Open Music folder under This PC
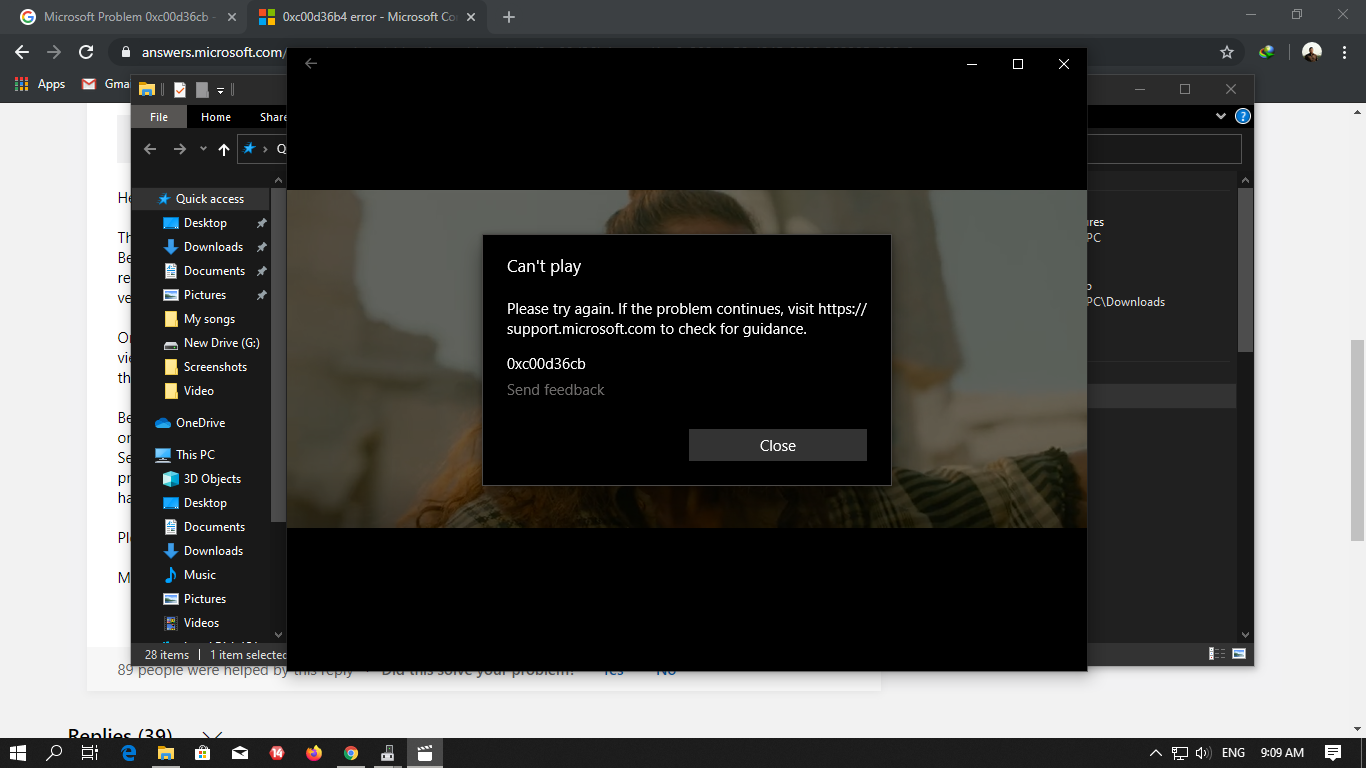Screen dimensions: 1366x768 tap(199, 575)
